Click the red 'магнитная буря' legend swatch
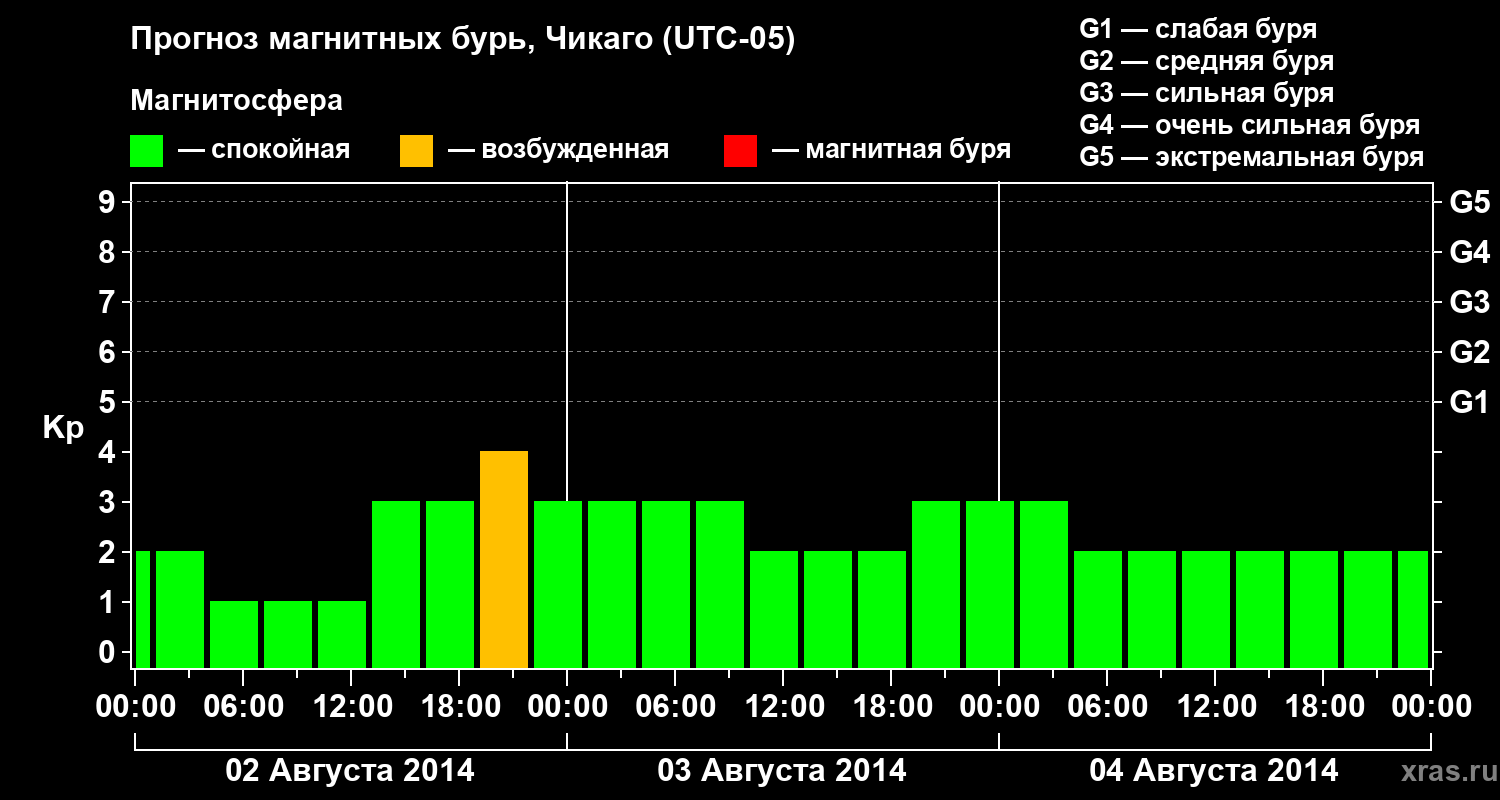Image resolution: width=1500 pixels, height=800 pixels. tap(740, 151)
